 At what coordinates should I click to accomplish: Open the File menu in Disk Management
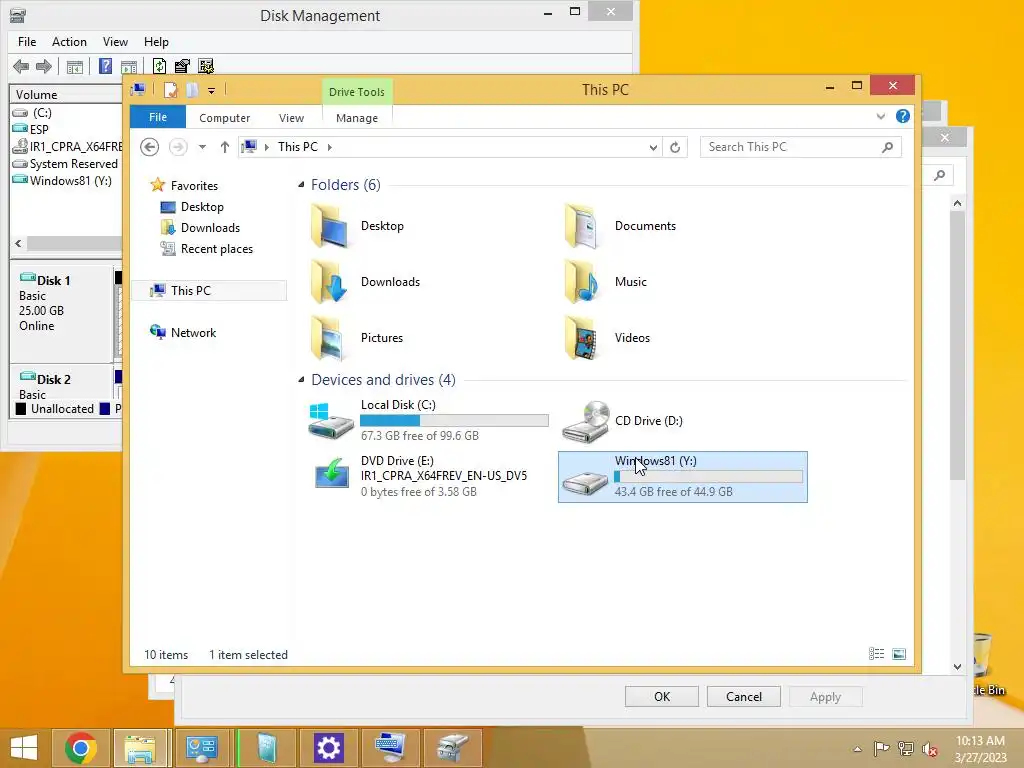click(x=27, y=42)
